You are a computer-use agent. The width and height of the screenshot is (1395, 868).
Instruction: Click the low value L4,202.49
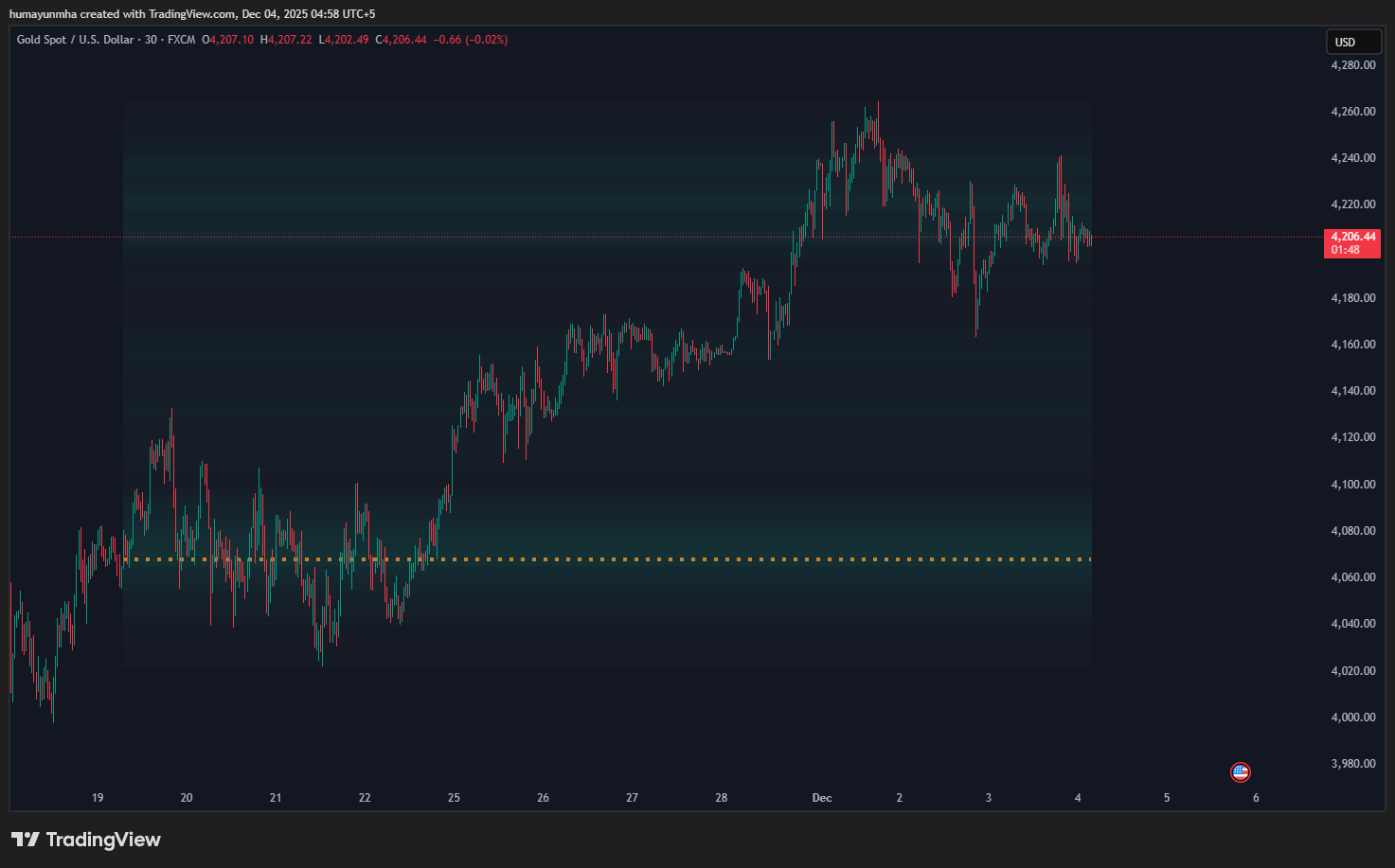click(344, 40)
